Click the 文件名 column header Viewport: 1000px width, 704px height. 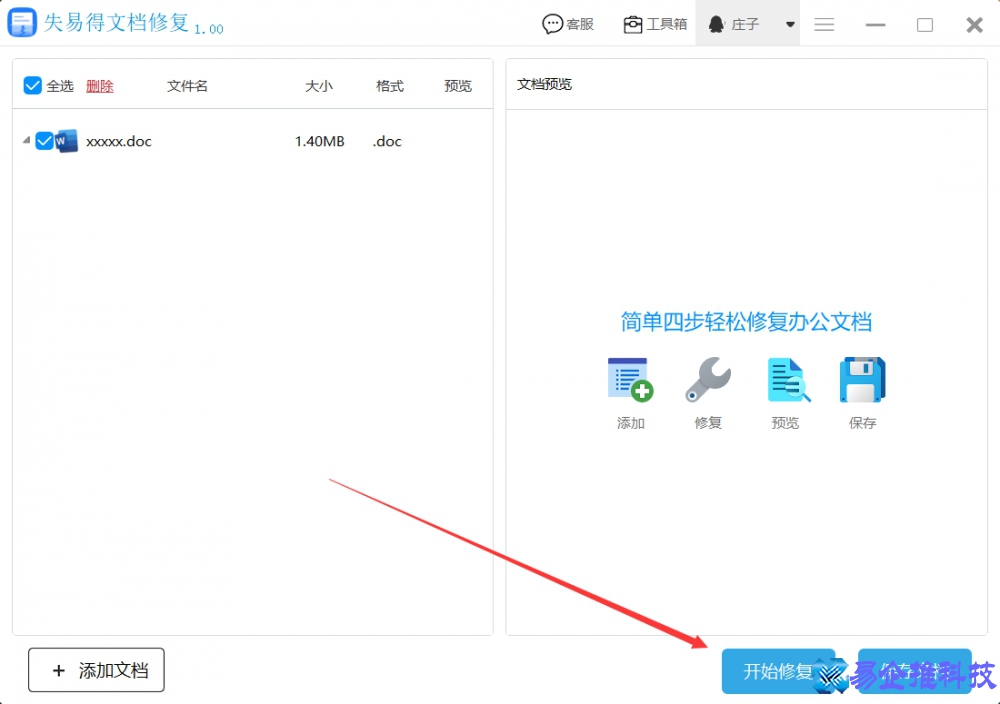coord(187,86)
